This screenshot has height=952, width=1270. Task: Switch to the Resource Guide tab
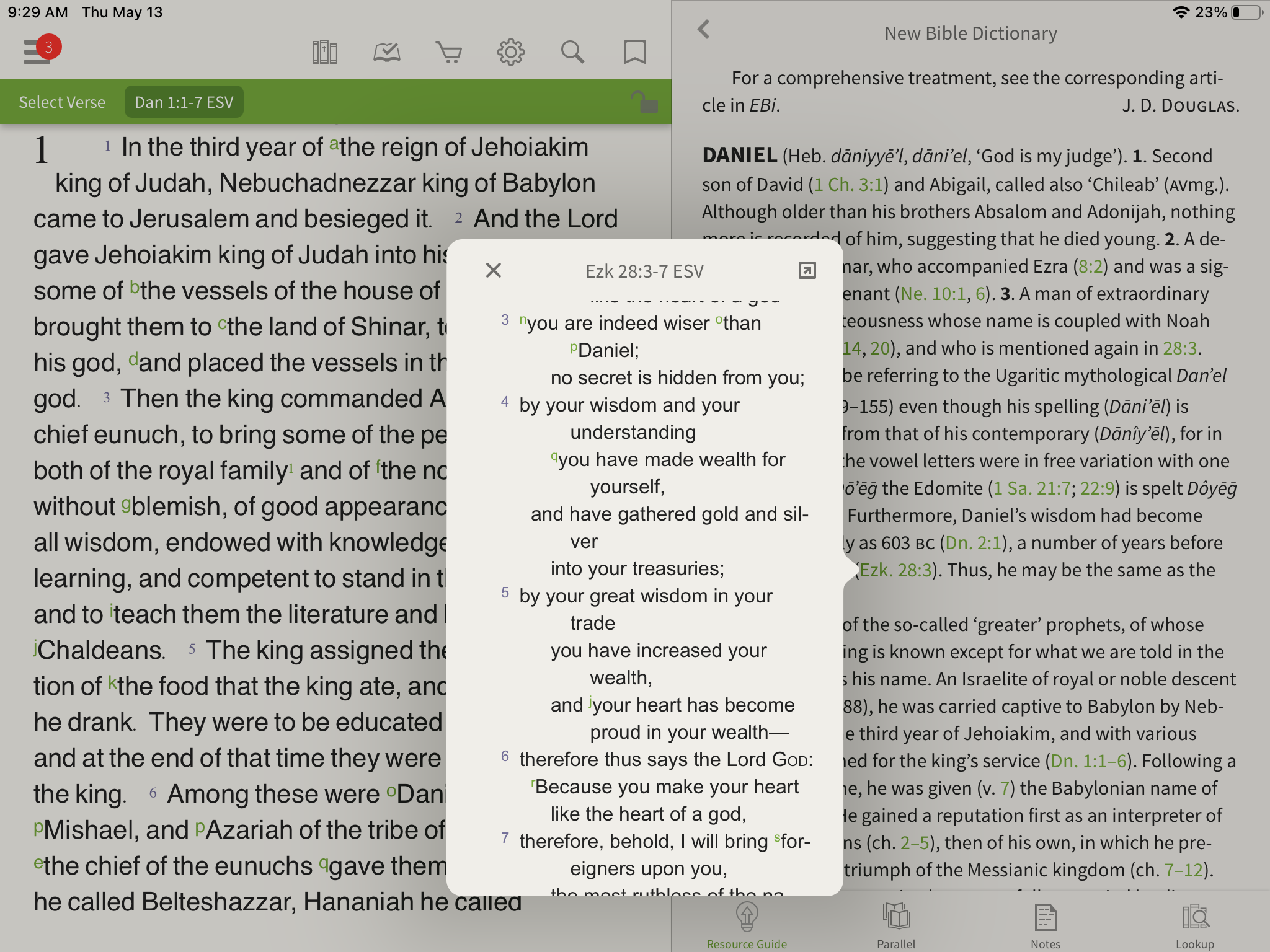[747, 925]
